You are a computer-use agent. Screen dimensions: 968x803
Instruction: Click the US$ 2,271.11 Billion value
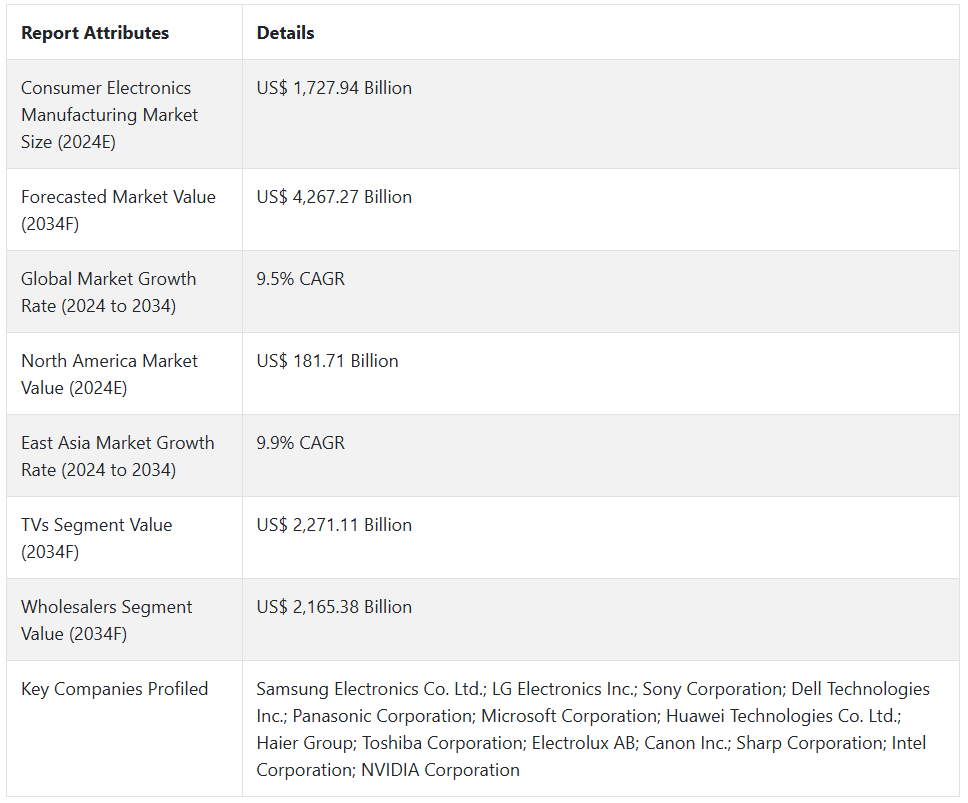(x=334, y=525)
